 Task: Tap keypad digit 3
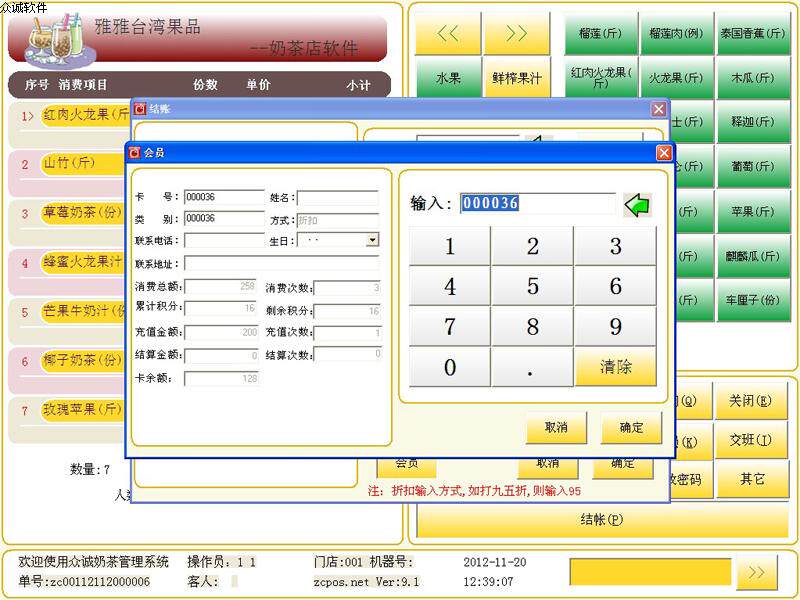tap(616, 246)
